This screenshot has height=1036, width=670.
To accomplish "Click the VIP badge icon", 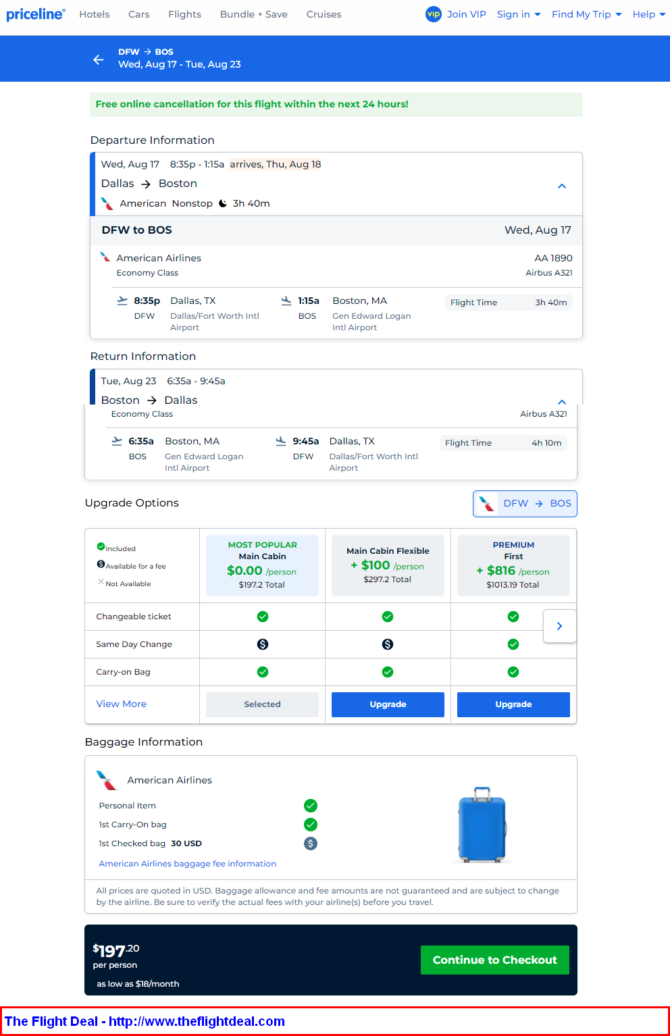I will [433, 14].
